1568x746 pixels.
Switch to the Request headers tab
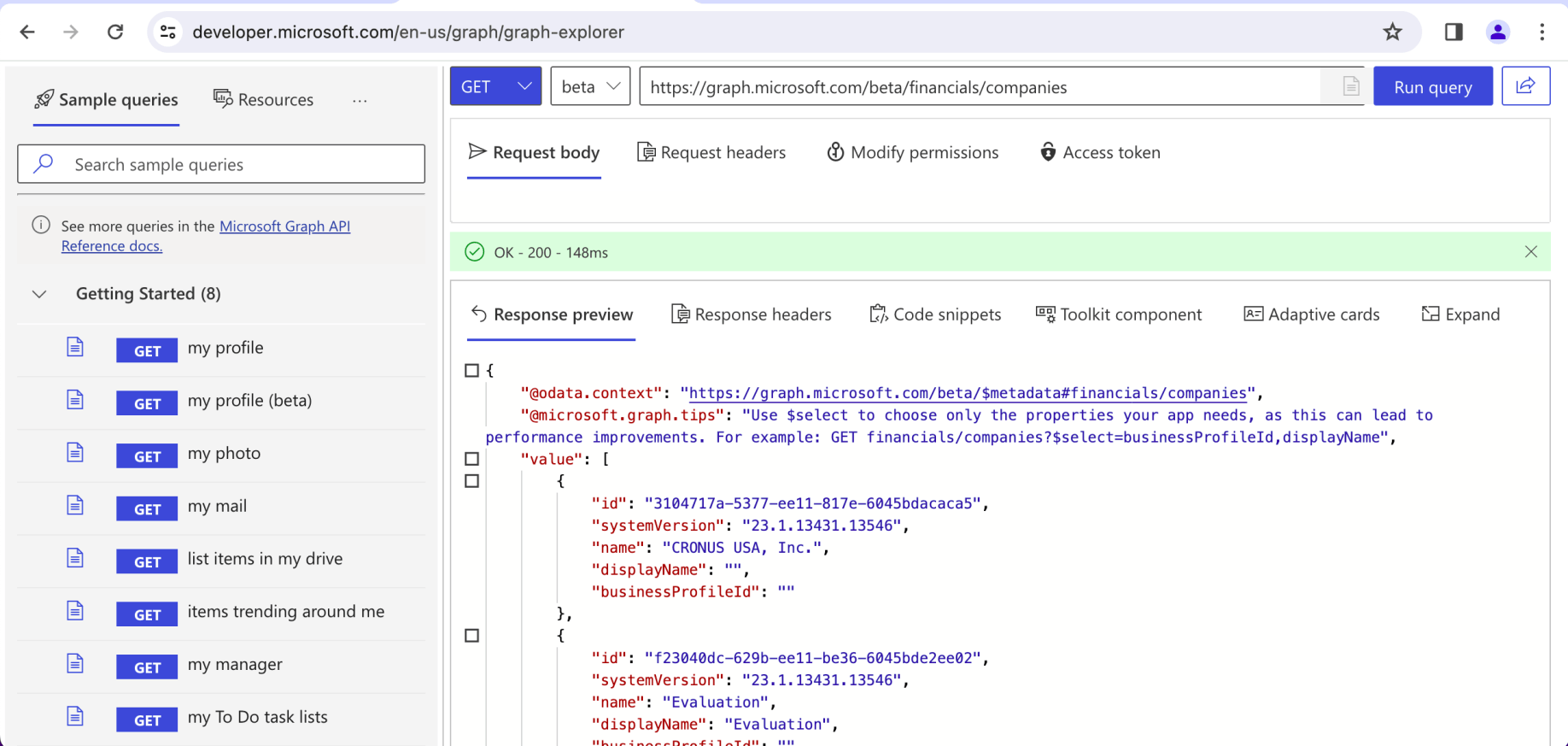point(711,153)
